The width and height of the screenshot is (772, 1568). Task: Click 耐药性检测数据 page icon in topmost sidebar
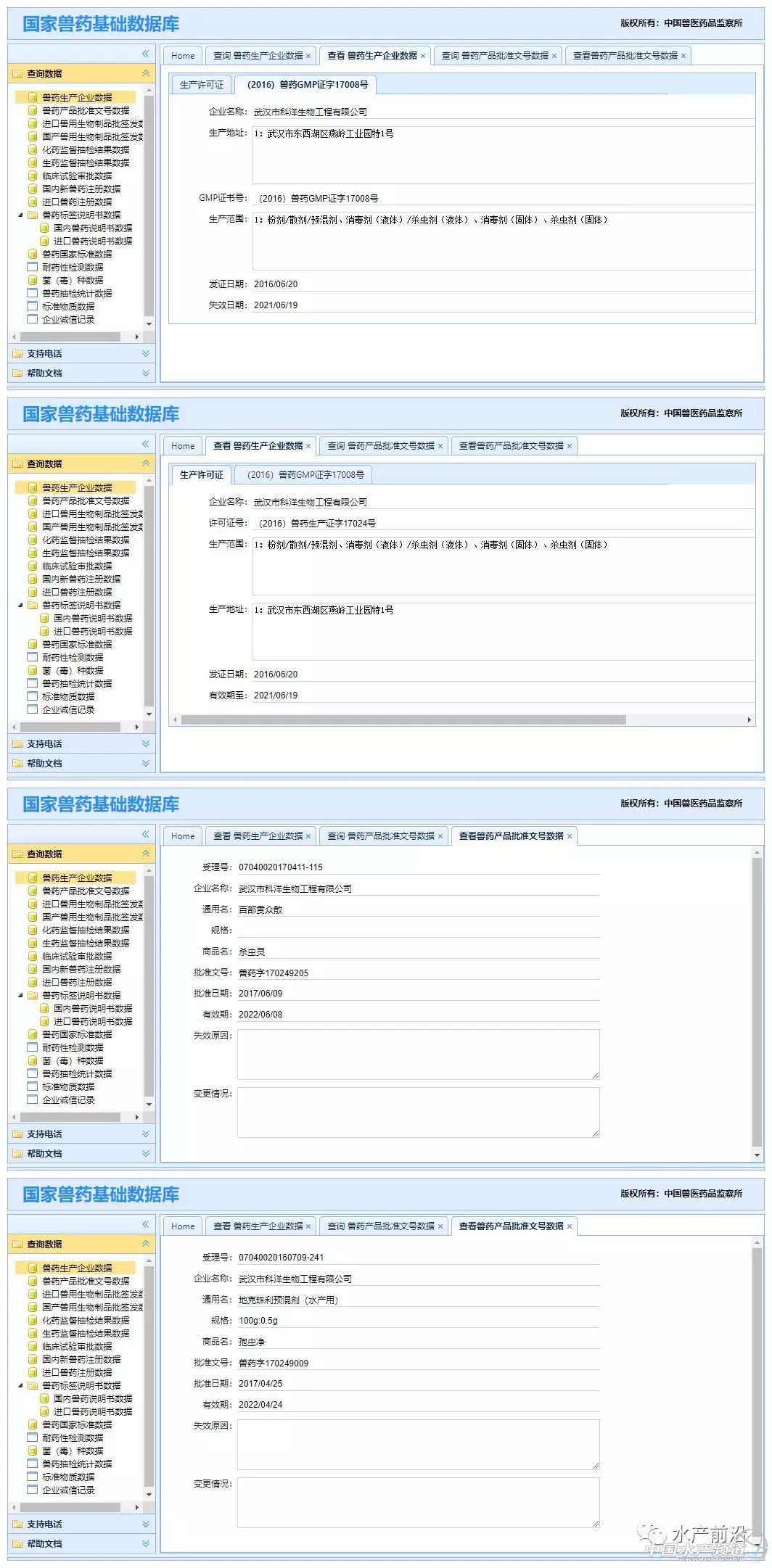33,268
